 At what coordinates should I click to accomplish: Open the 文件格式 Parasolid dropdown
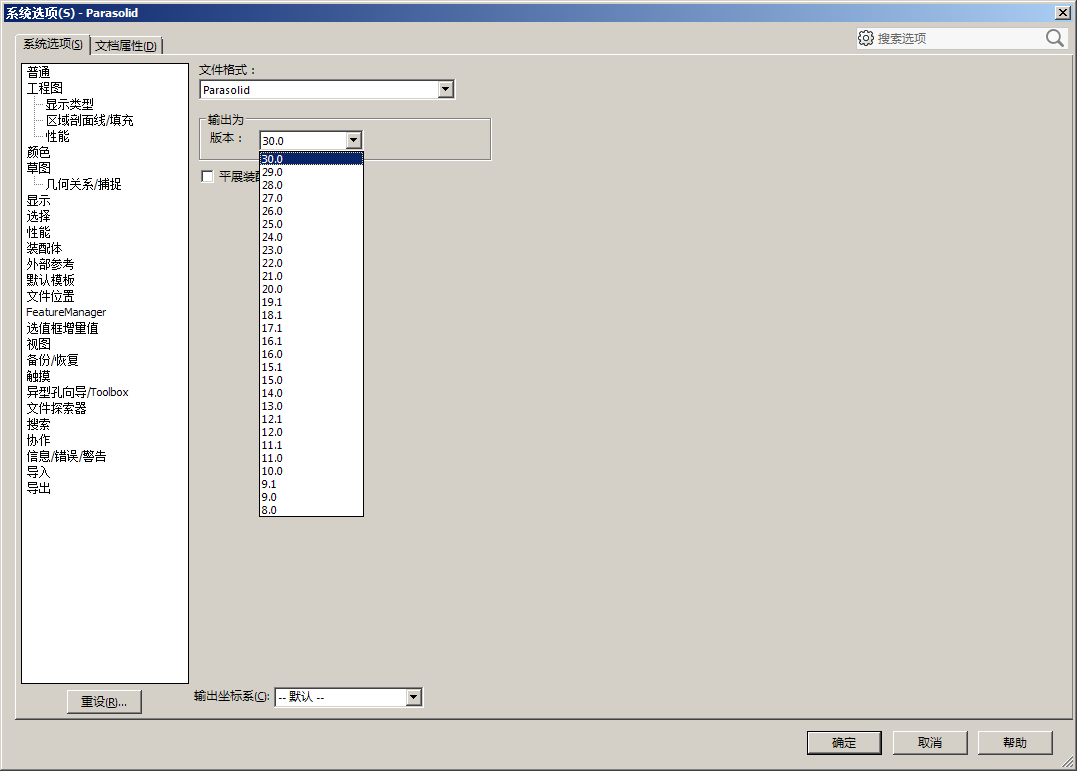[x=446, y=89]
